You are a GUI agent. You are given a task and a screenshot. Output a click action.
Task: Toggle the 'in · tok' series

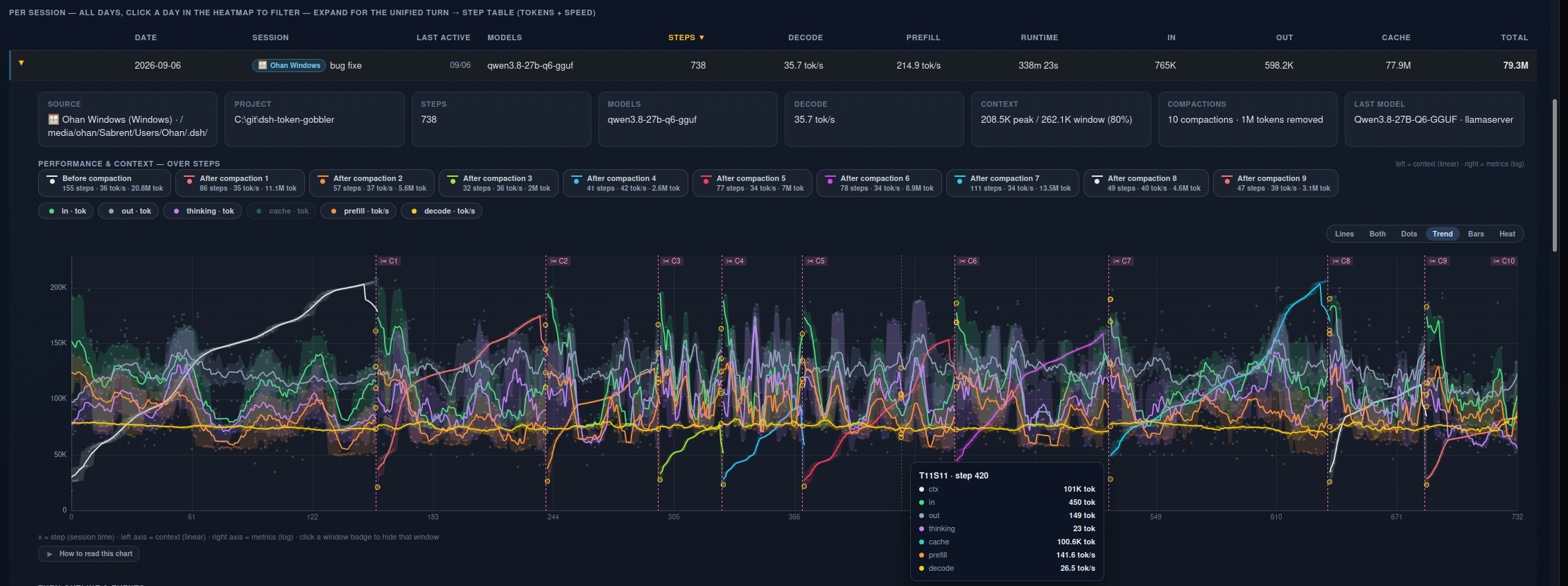(67, 211)
